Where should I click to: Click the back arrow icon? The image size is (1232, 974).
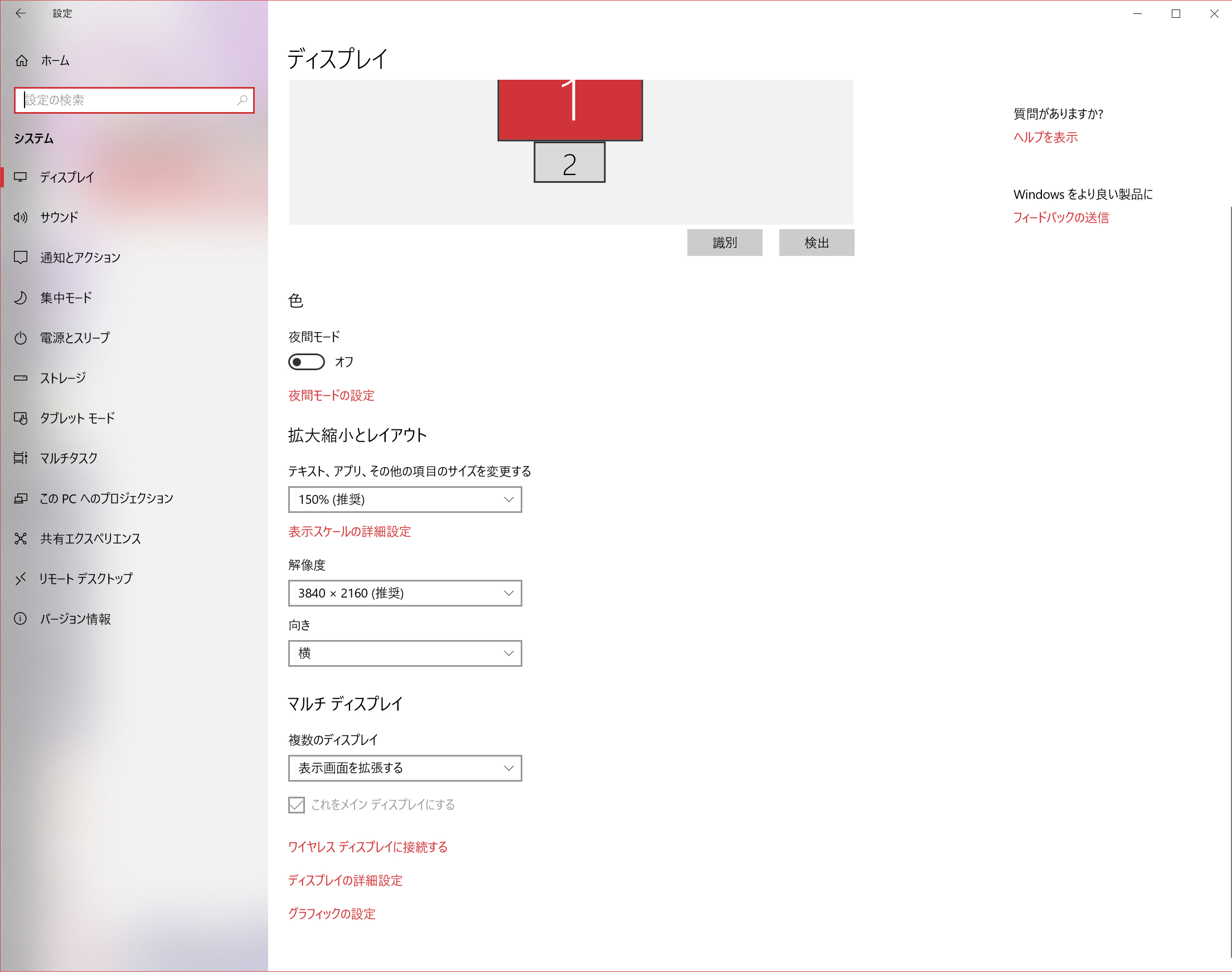(21, 13)
